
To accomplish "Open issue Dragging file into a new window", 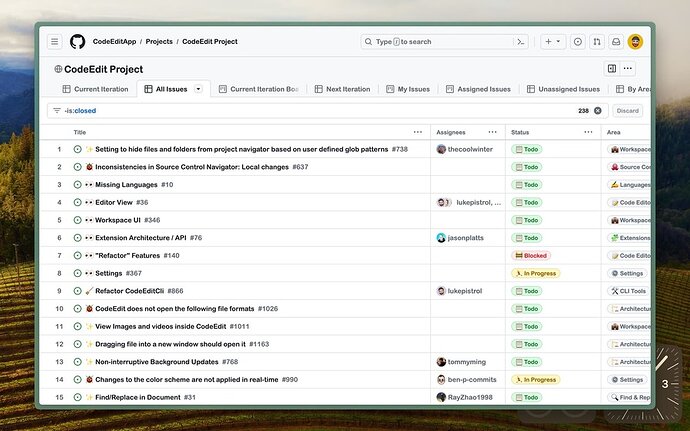I will (182, 344).
